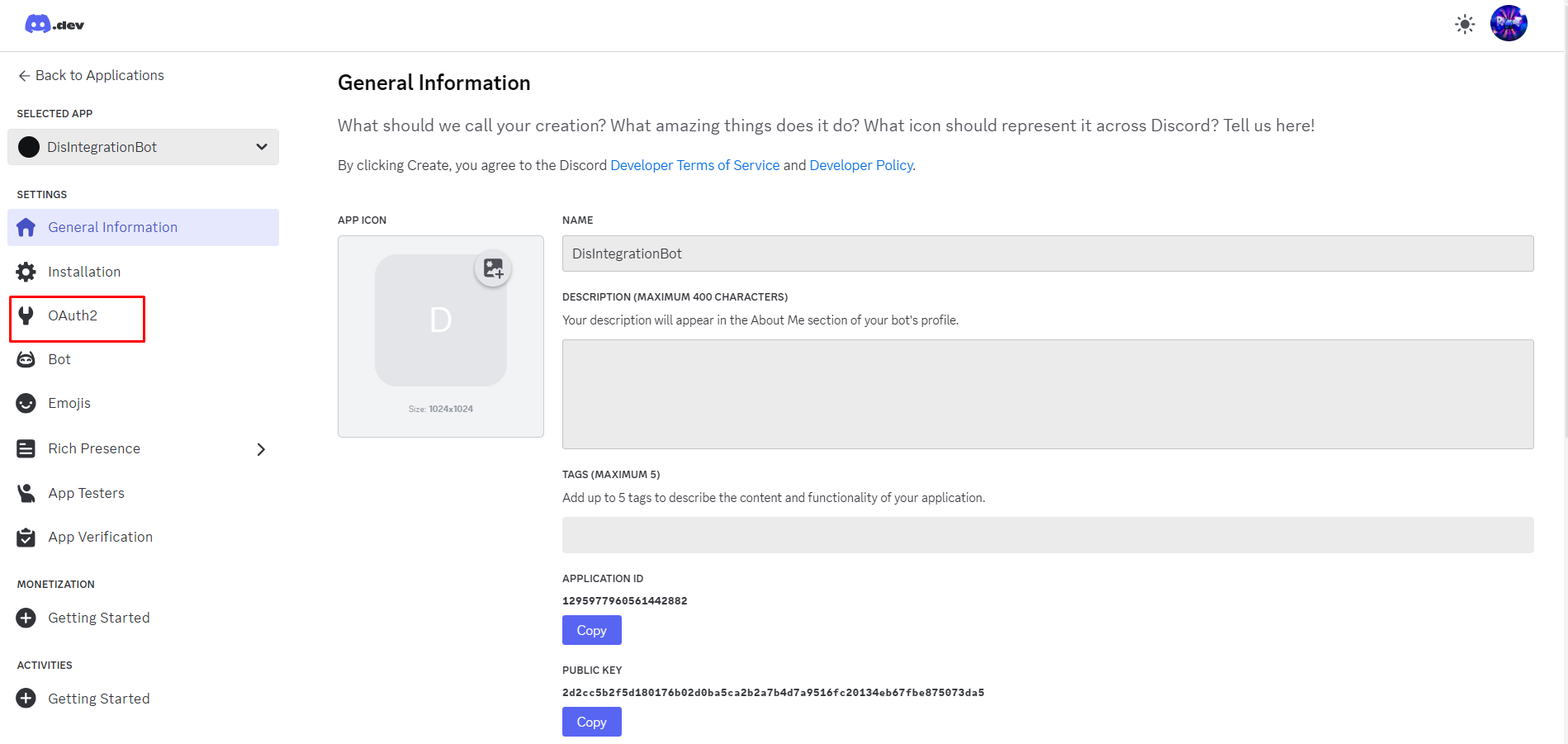Image resolution: width=1568 pixels, height=744 pixels.
Task: Click the Name input field
Action: (1048, 254)
